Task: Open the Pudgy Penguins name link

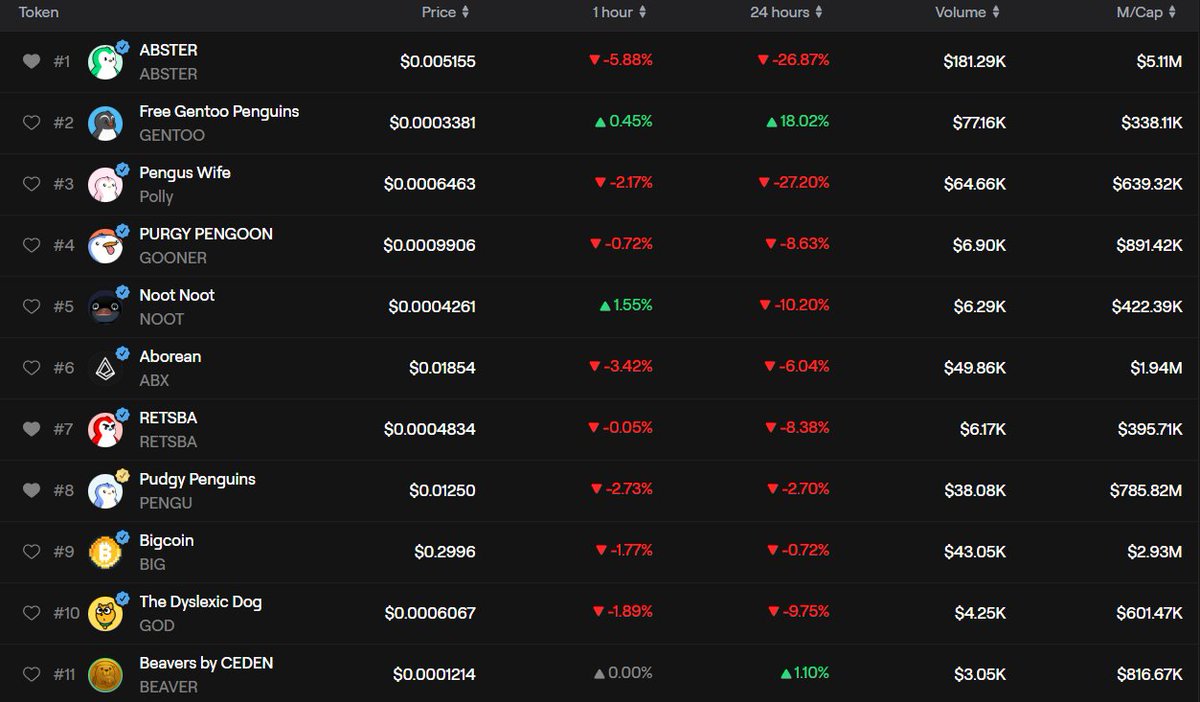Action: (x=197, y=479)
